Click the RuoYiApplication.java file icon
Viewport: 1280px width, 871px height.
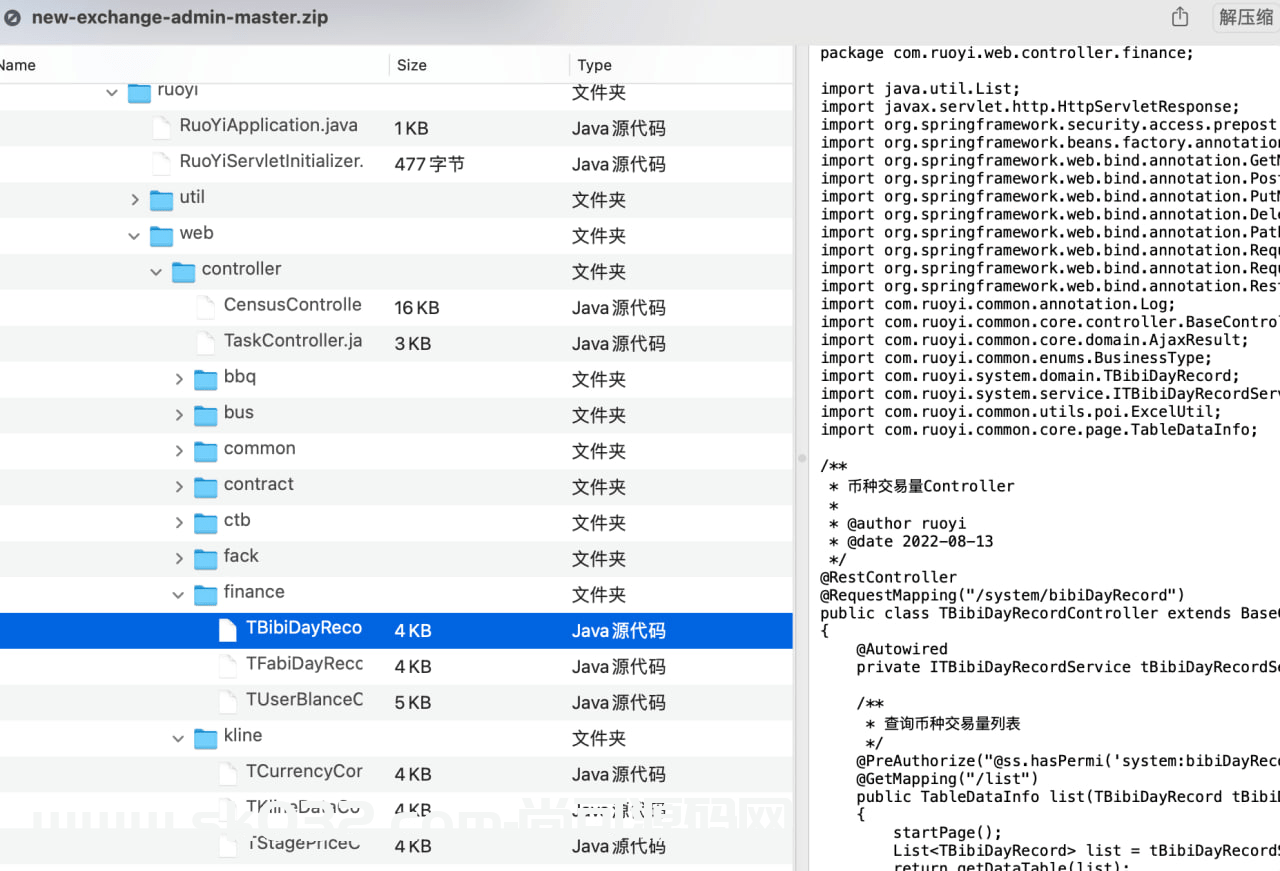161,127
